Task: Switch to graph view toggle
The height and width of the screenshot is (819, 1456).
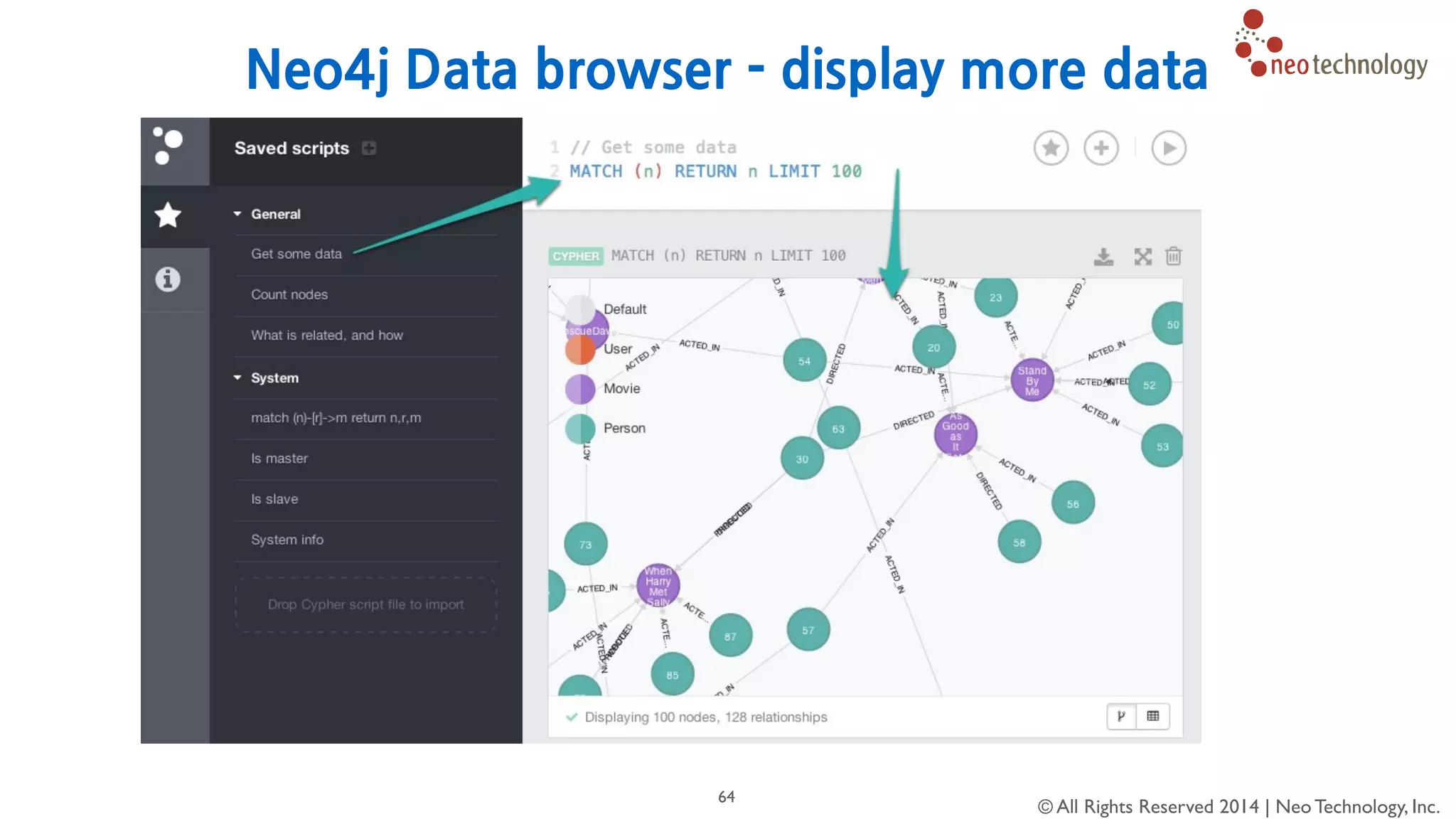Action: point(1121,716)
